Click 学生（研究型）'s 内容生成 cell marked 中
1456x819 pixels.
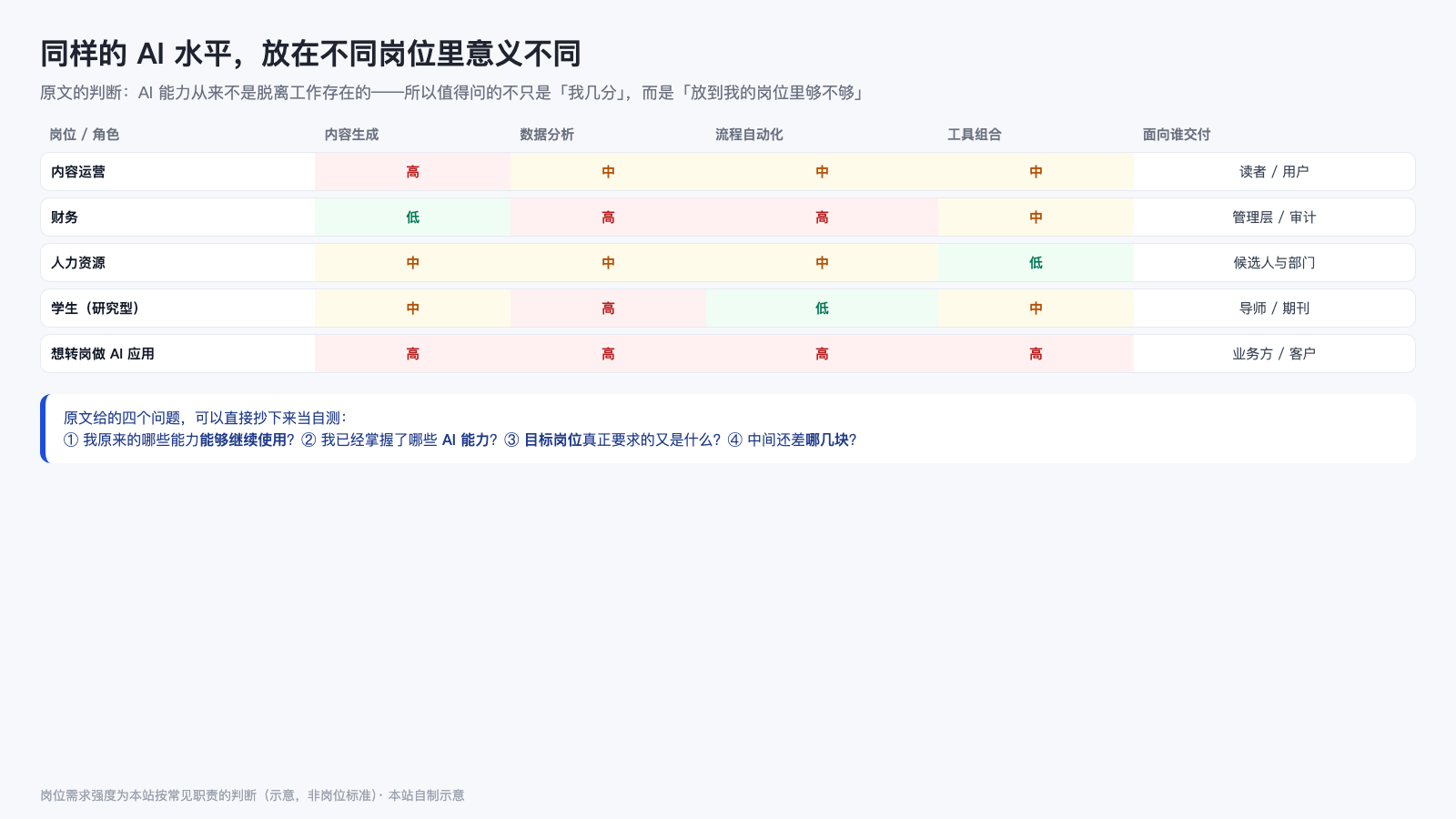pos(413,308)
